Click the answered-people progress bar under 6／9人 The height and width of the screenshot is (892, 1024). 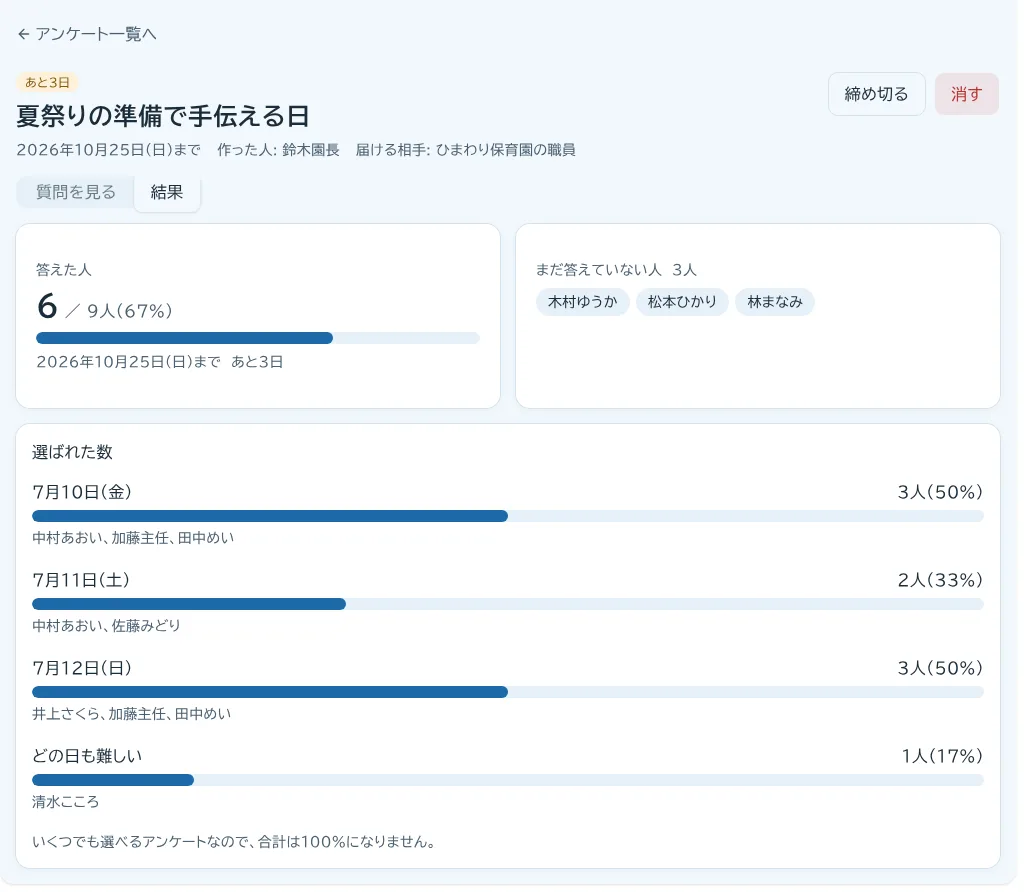click(x=258, y=338)
